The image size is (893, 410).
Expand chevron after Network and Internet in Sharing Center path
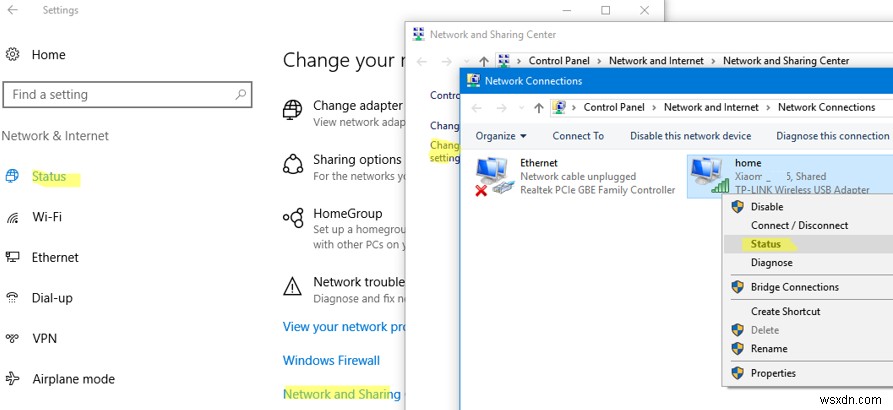click(714, 61)
